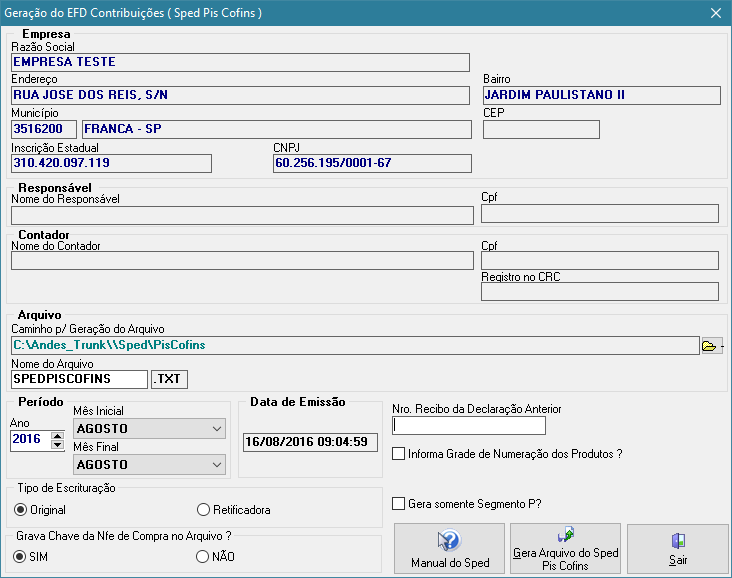Click the Nome do Responsável field
732x578 pixels.
(242, 215)
